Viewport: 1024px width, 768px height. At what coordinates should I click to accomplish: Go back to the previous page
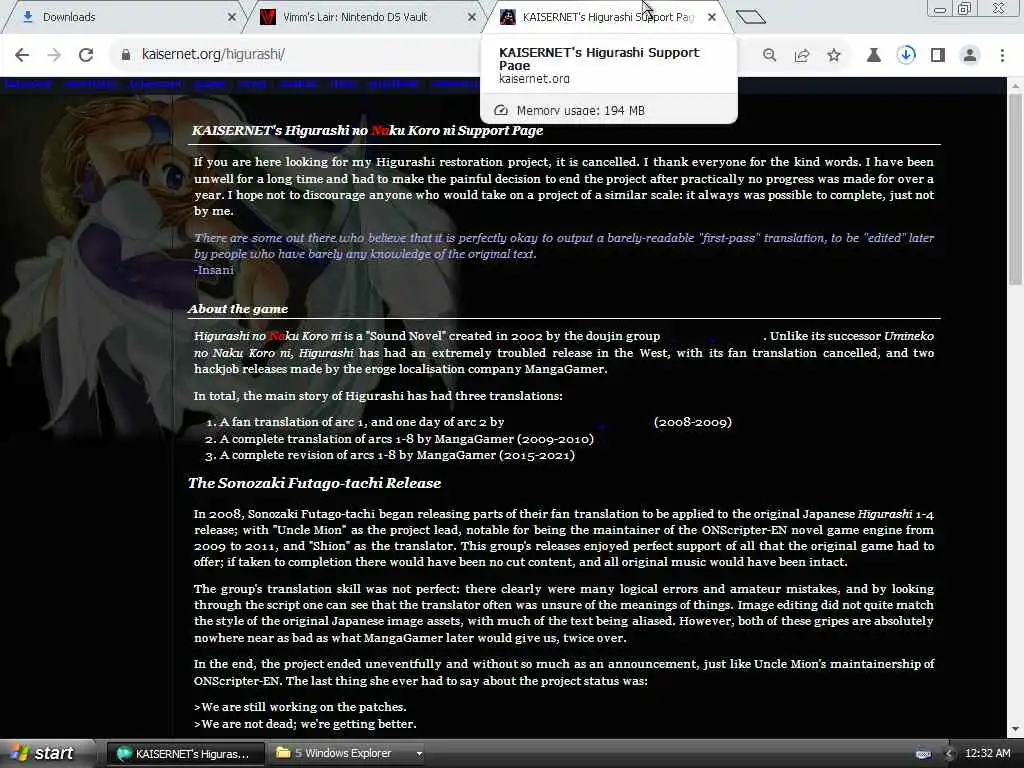(x=22, y=55)
